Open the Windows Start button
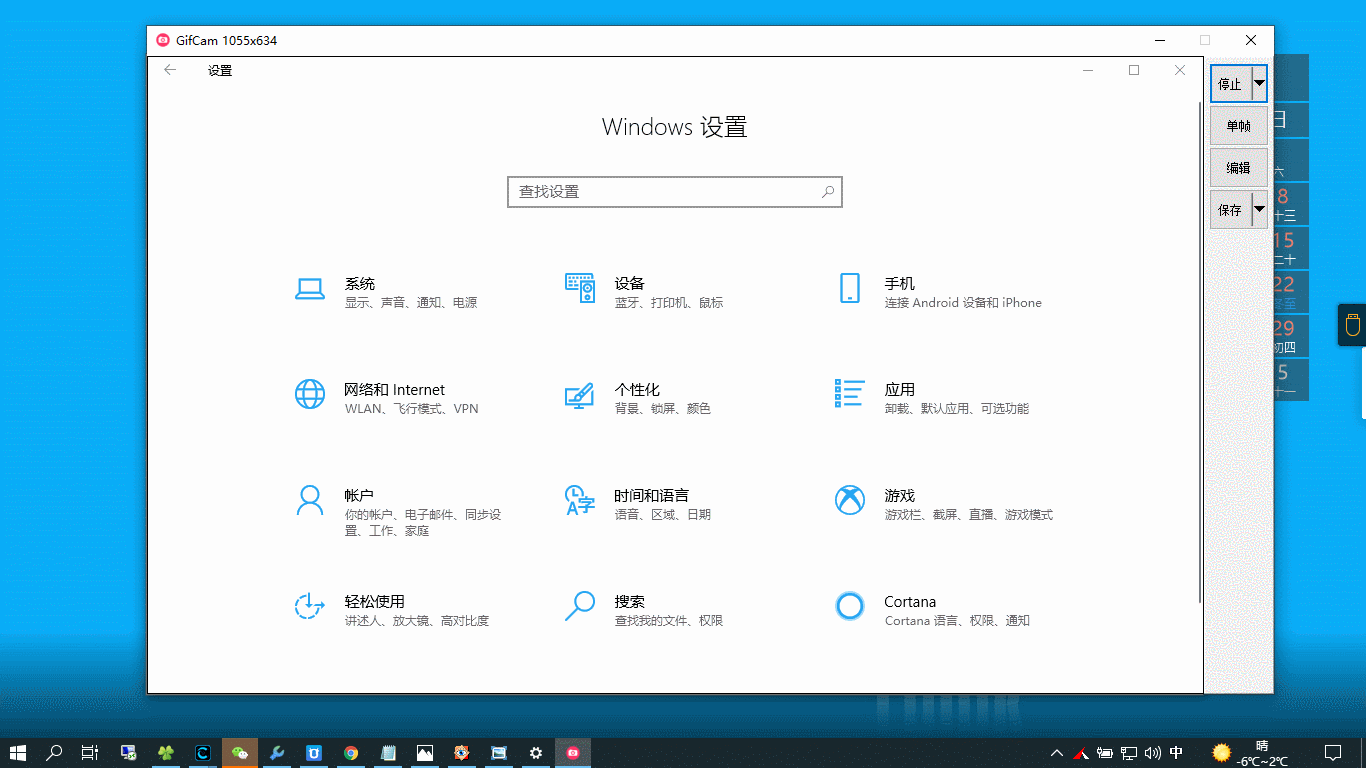The width and height of the screenshot is (1366, 768). [18, 753]
